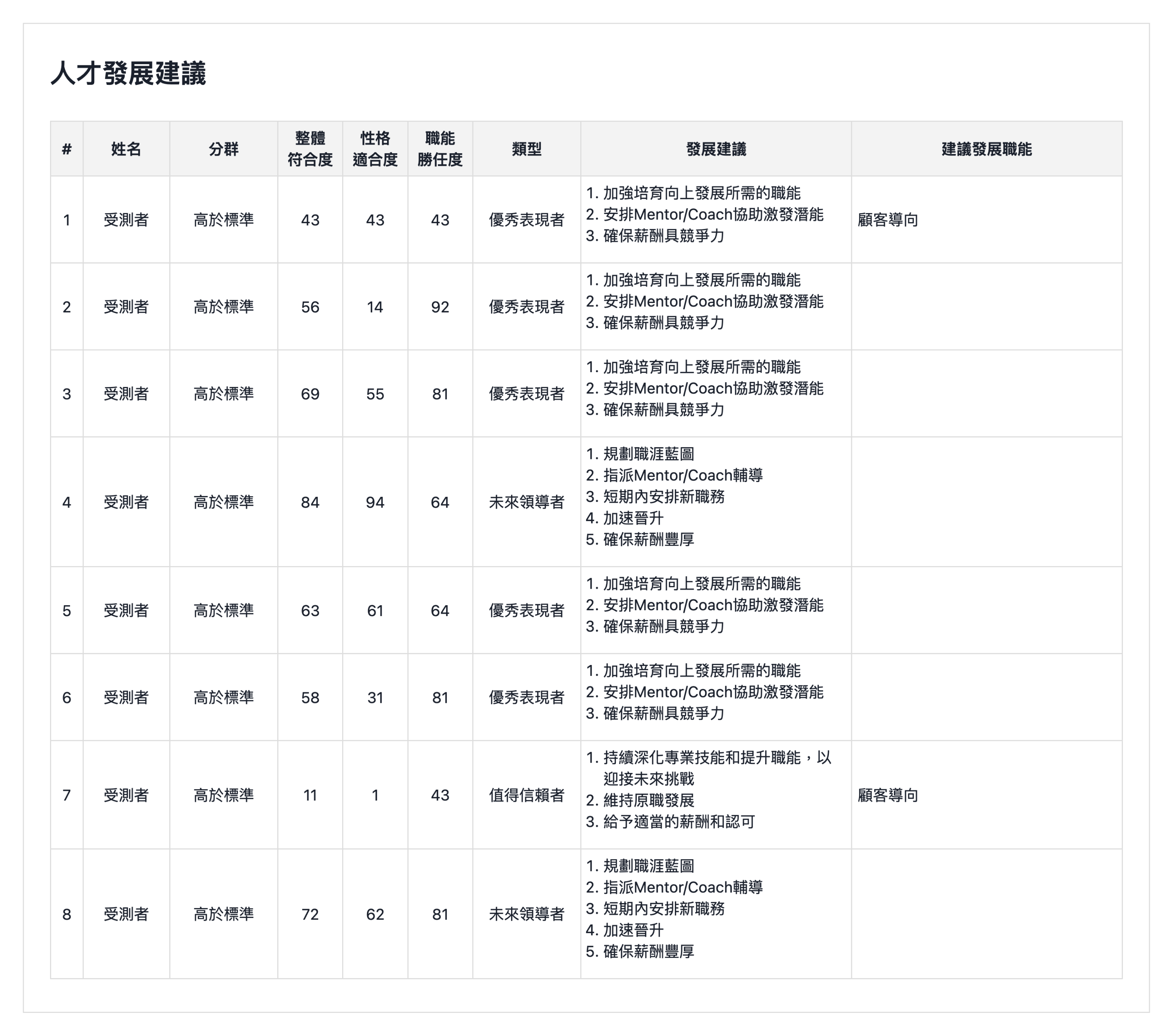Select the 姓名 column header

(x=127, y=149)
